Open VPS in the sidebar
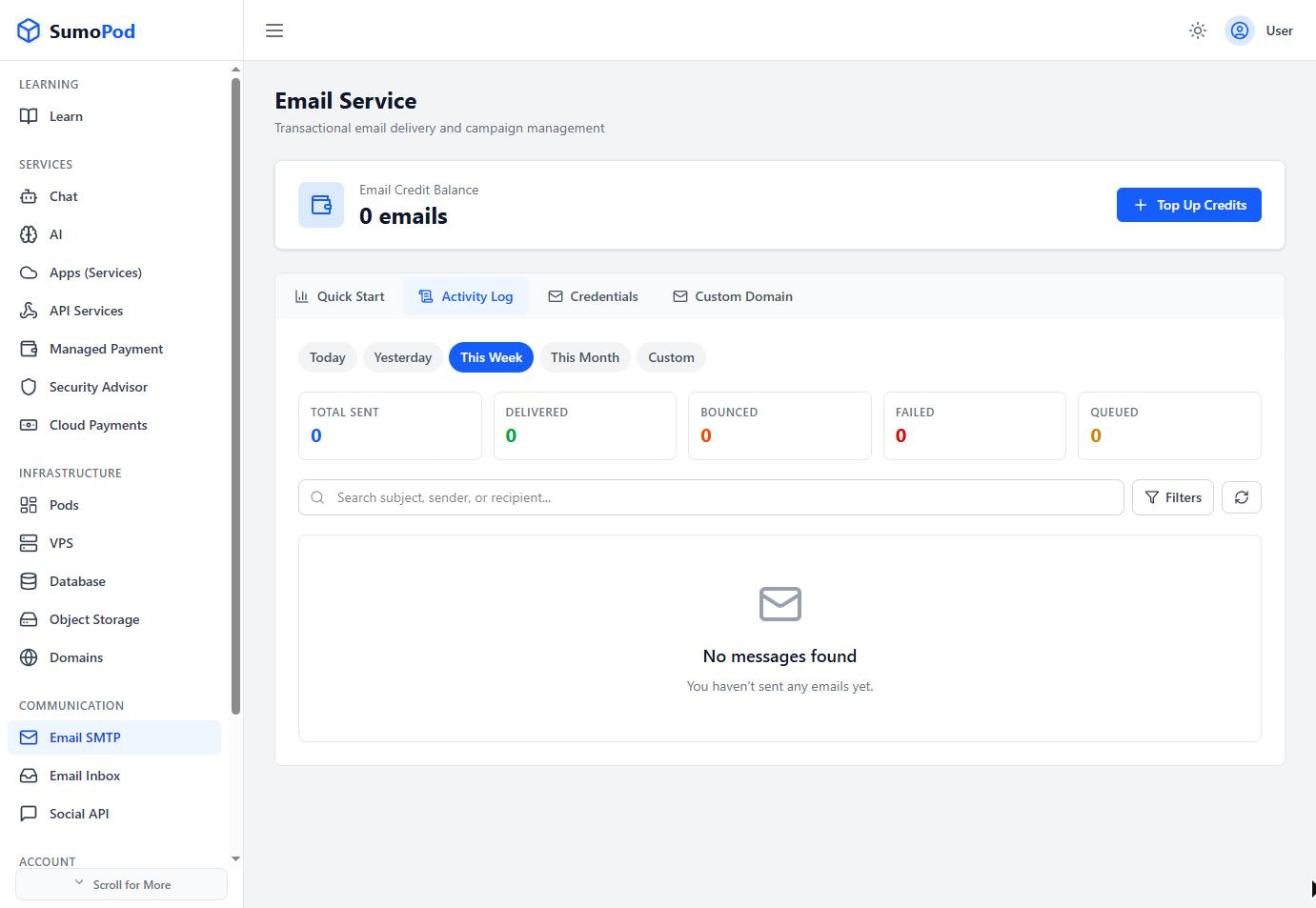 coord(114,543)
